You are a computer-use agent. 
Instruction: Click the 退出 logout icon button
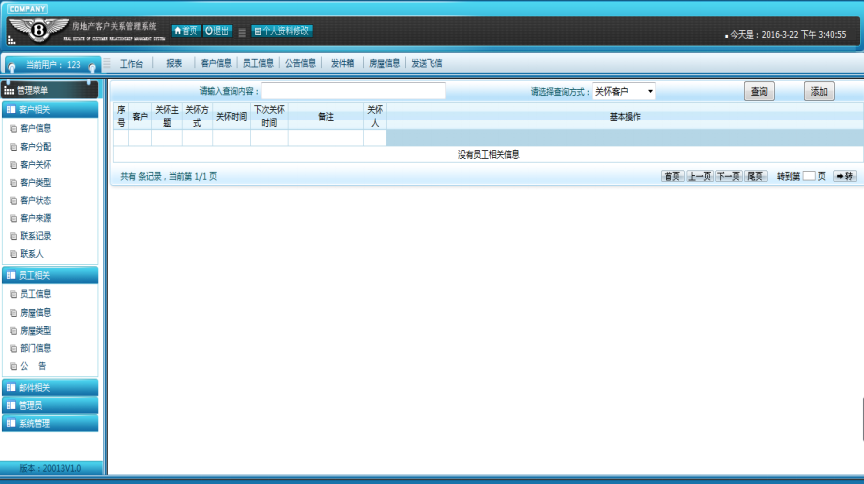click(217, 31)
